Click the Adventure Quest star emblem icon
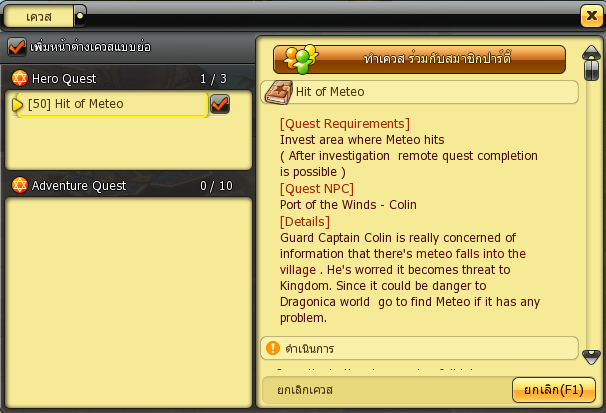606x413 pixels. 20,185
